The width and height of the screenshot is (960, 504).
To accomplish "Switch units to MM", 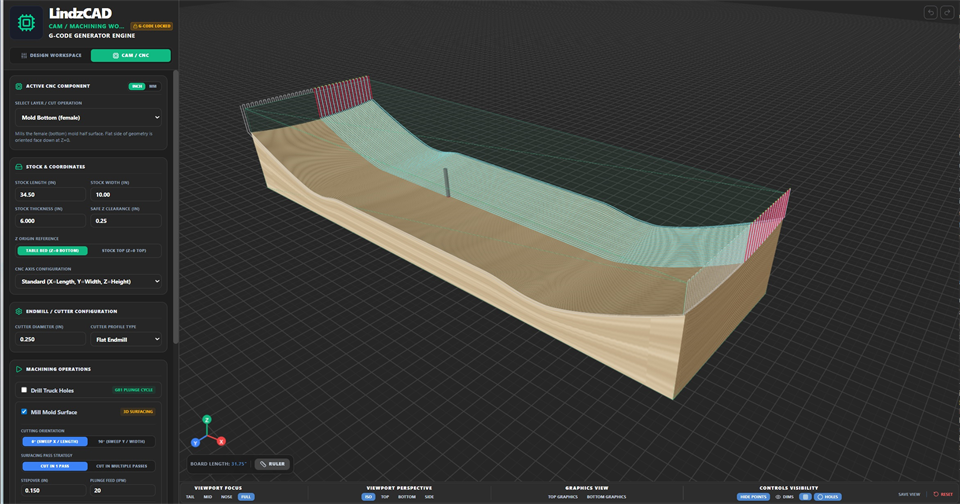I will coord(153,86).
